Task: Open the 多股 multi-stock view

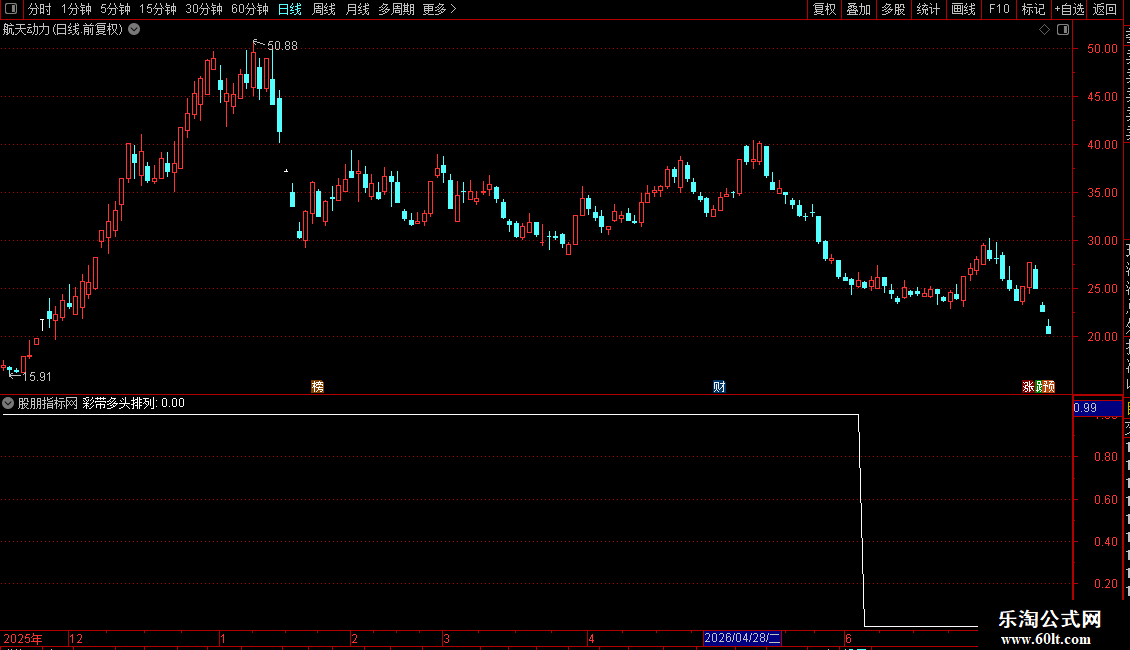Action: (894, 9)
